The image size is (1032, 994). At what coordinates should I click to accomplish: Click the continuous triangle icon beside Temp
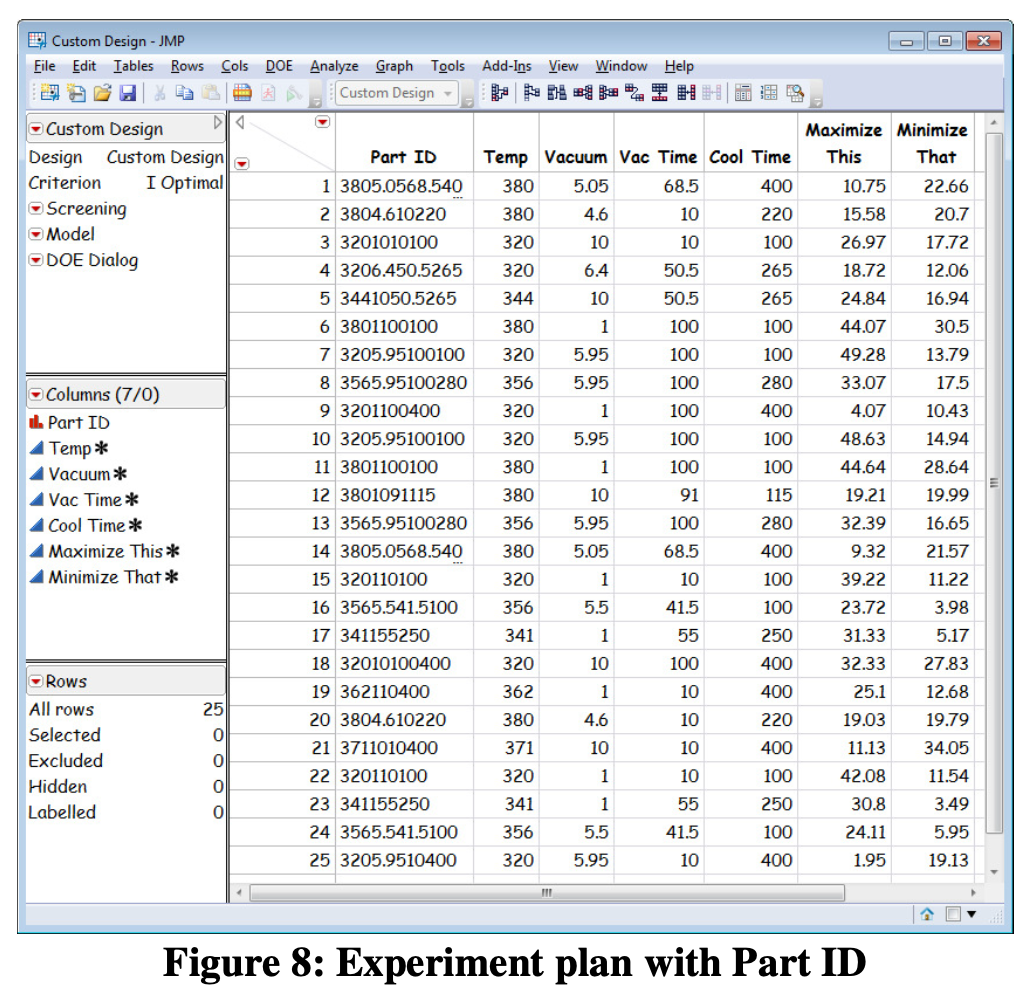click(x=37, y=449)
